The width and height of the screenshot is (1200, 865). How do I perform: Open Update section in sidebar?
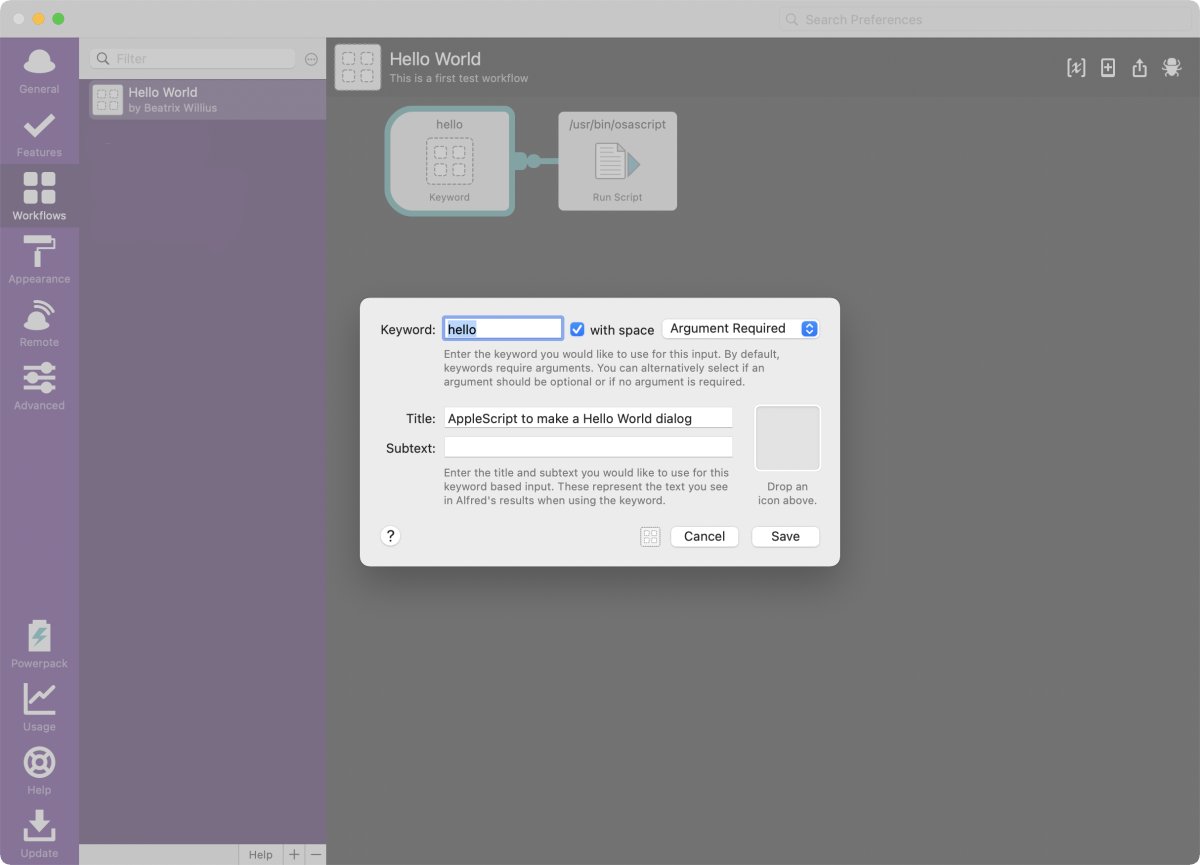point(39,835)
